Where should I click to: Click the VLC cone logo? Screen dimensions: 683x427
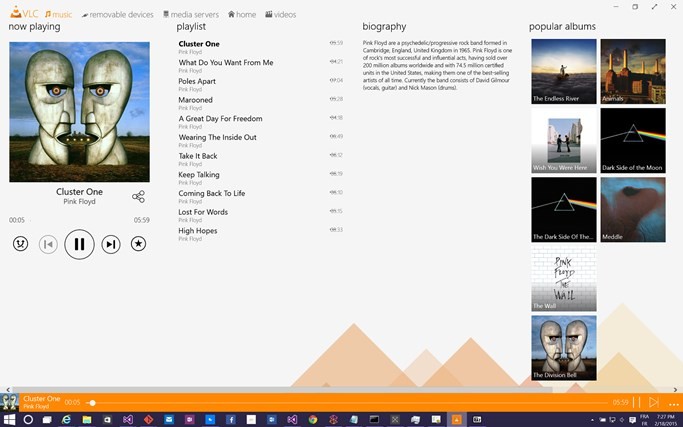click(16, 13)
